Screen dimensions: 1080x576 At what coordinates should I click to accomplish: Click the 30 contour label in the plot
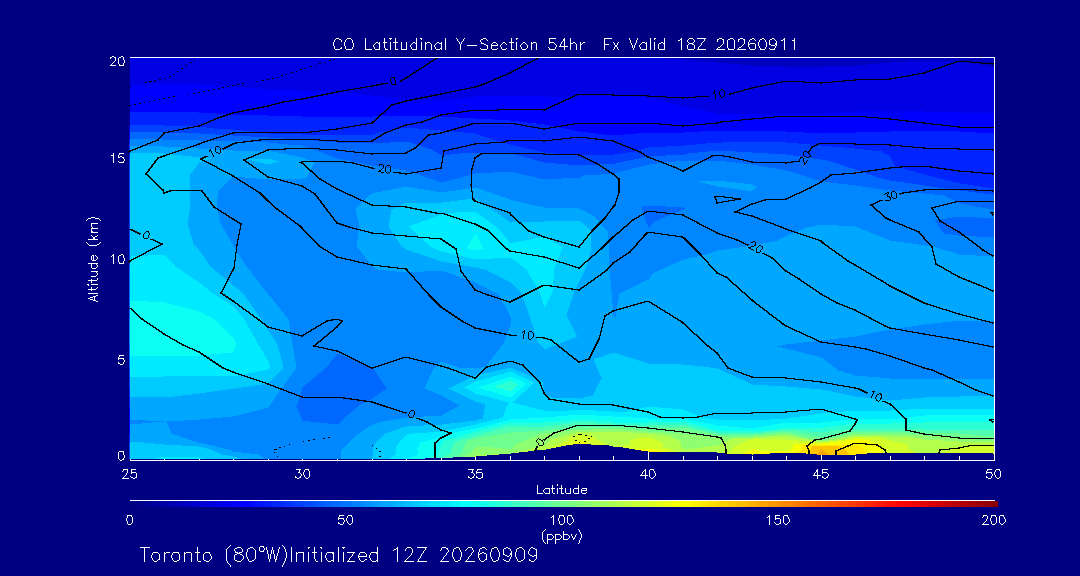[891, 196]
